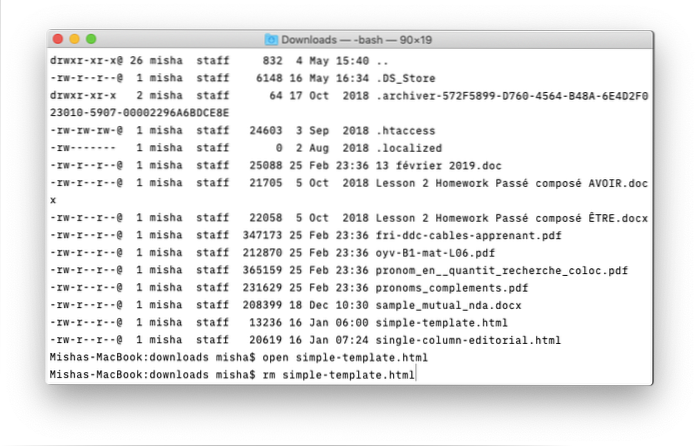The height and width of the screenshot is (446, 698).
Task: Click the yellow minimize window button
Action: [x=74, y=39]
